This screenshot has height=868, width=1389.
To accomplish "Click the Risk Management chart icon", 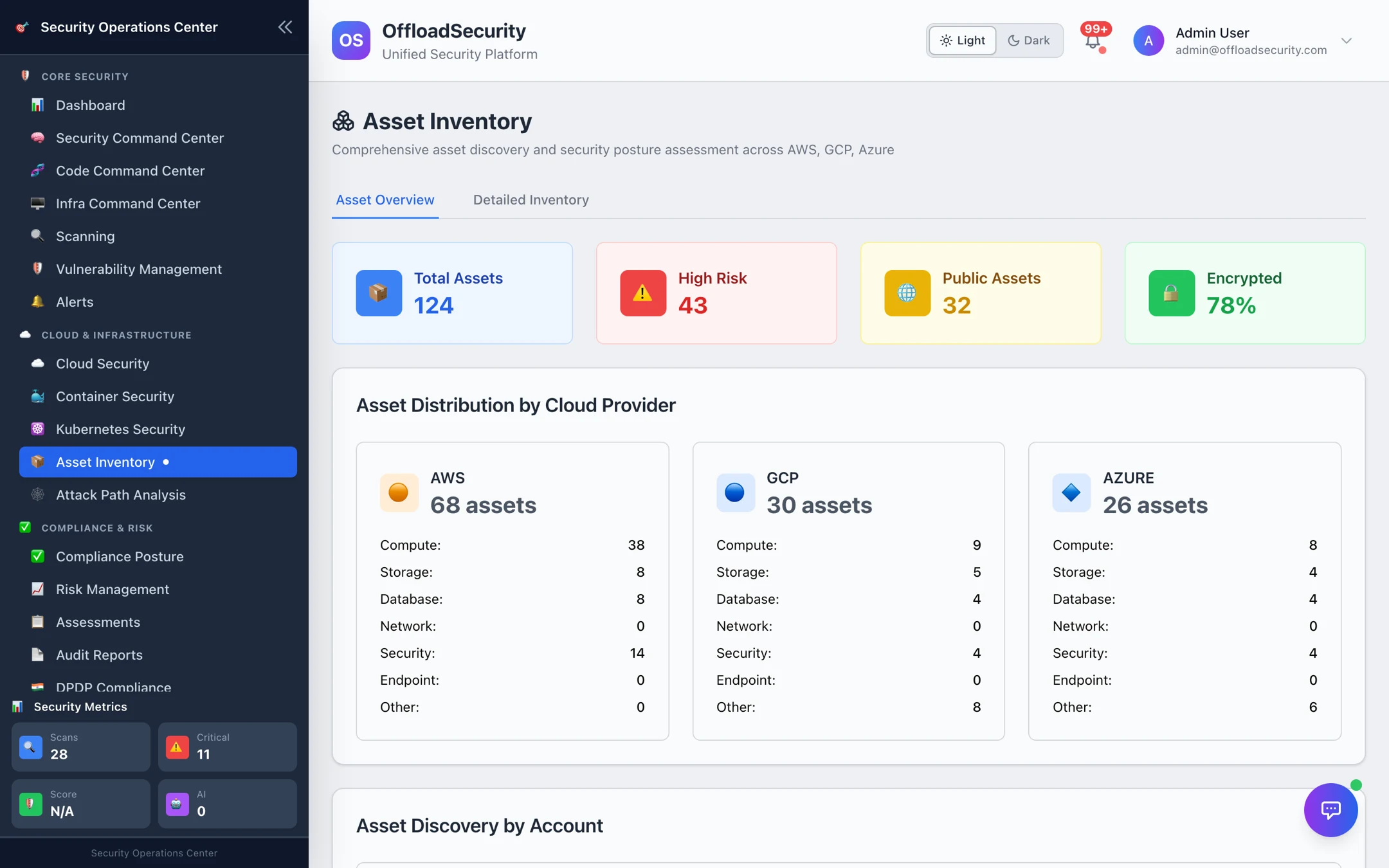I will point(37,588).
